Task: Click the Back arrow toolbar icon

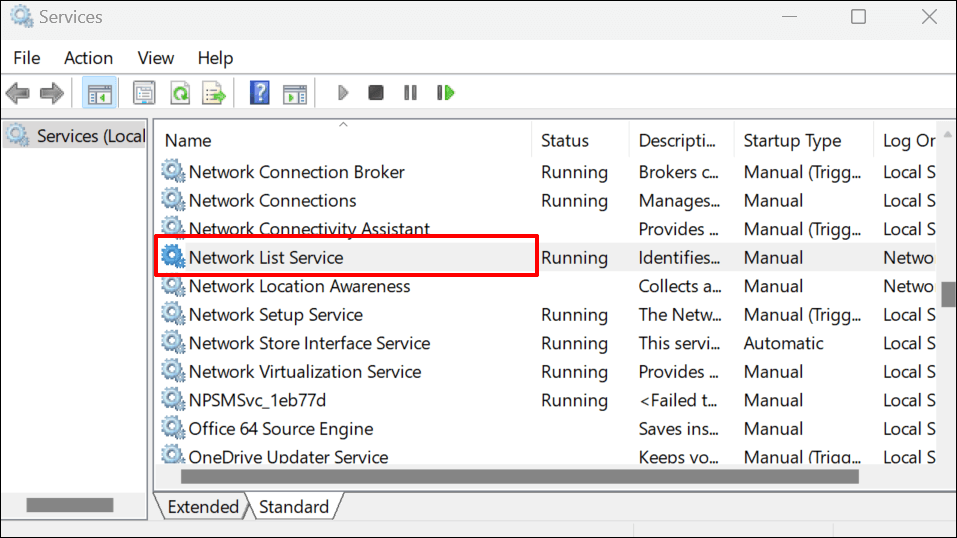Action: coord(17,93)
